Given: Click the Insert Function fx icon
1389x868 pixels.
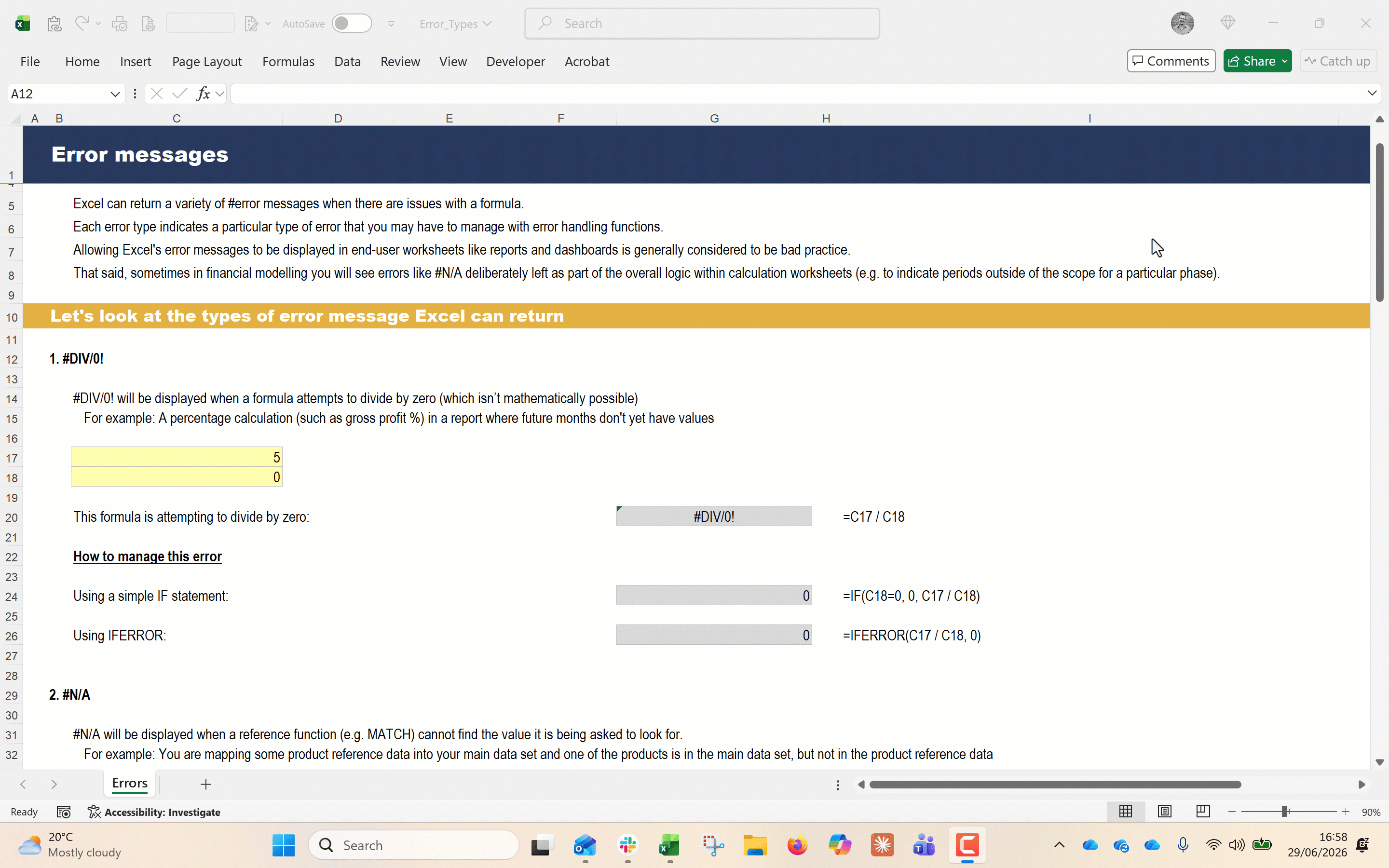Looking at the screenshot, I should pyautogui.click(x=203, y=94).
